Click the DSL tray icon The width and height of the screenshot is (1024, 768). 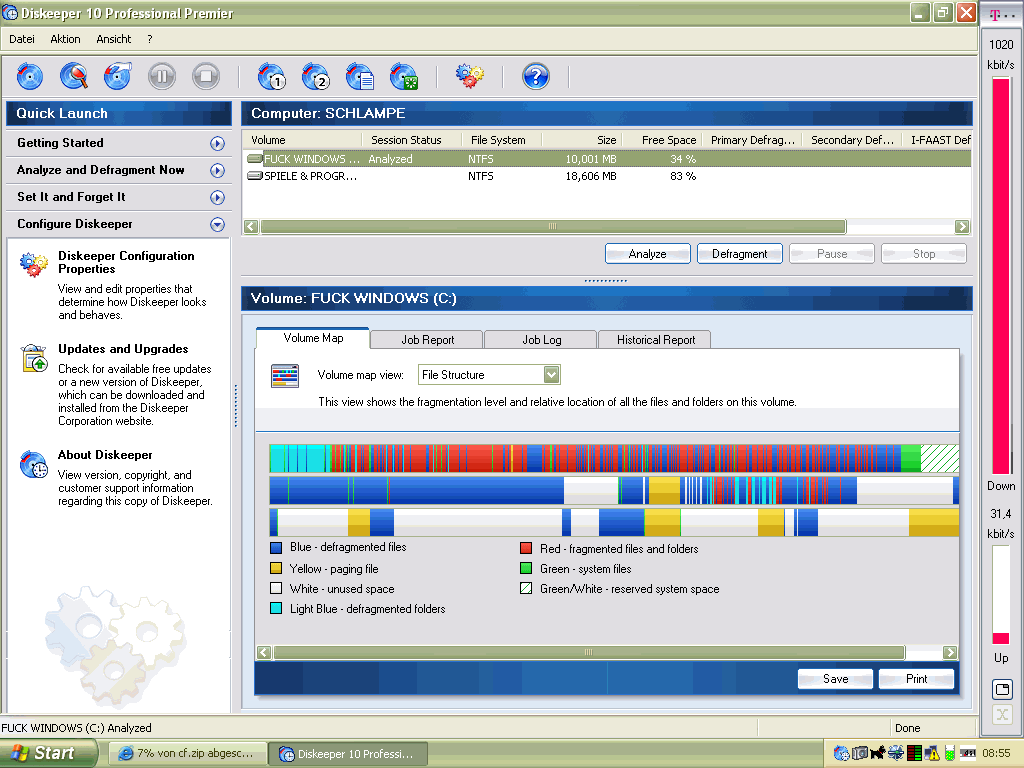pyautogui.click(x=967, y=753)
